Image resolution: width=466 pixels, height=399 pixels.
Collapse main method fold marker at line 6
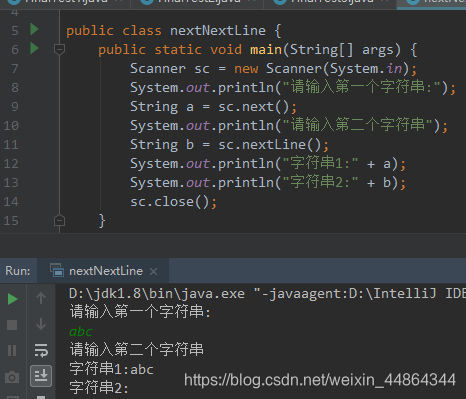[59, 50]
